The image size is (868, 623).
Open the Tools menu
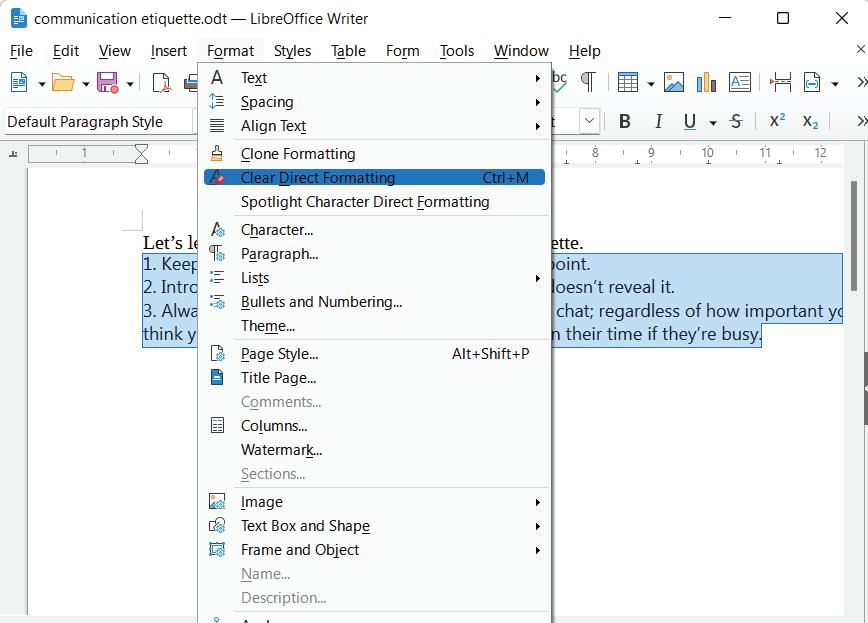(x=457, y=51)
